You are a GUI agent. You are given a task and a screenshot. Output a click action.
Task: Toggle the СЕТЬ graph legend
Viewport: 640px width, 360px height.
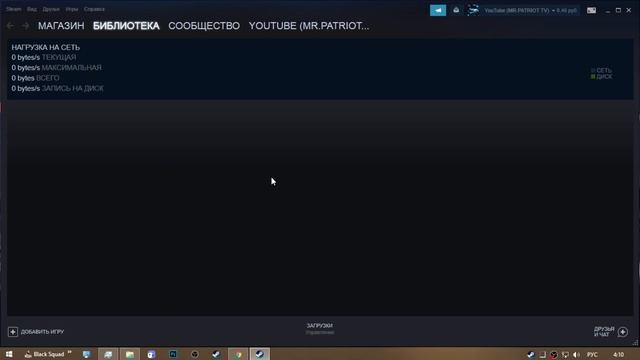602,71
